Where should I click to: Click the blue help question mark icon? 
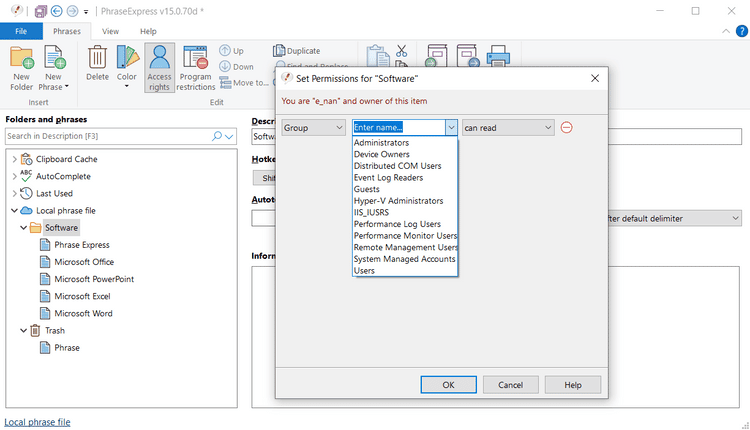[741, 31]
